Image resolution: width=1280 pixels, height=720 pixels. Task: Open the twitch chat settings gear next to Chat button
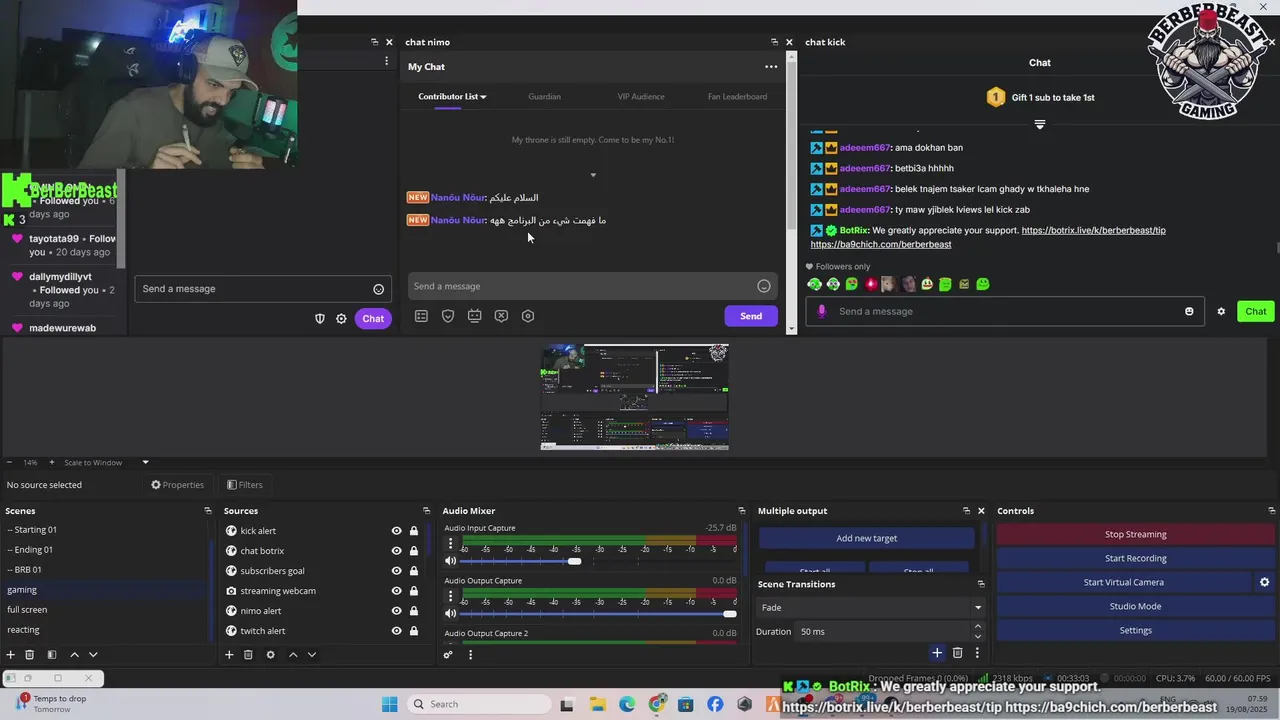click(x=341, y=318)
